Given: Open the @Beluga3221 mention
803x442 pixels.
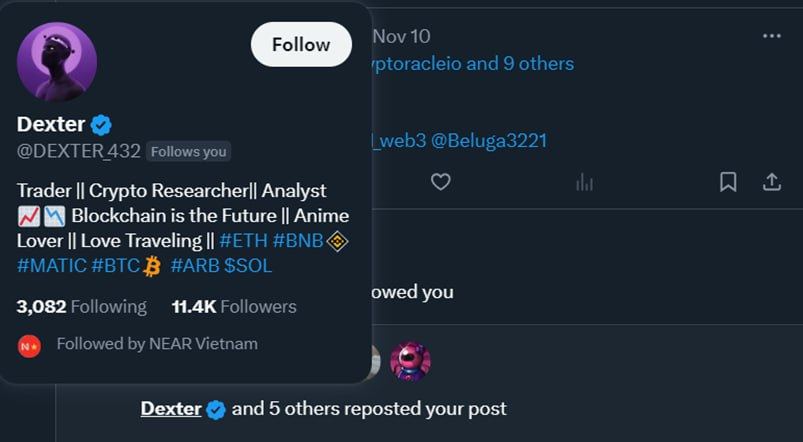Looking at the screenshot, I should [x=488, y=140].
